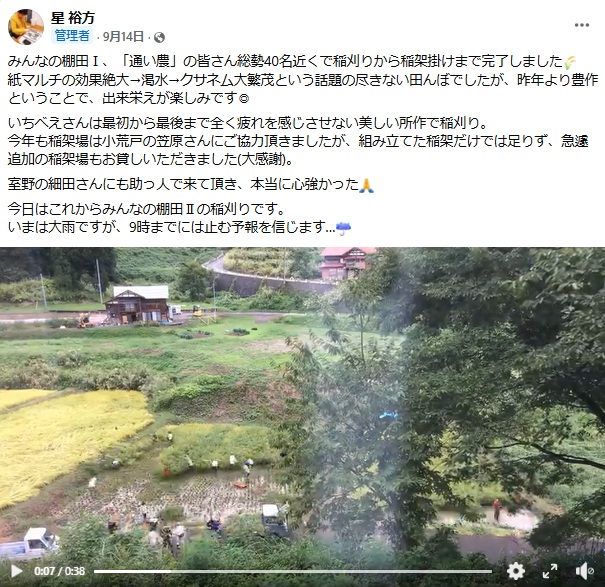Click the 管理者 admin badge
605x587 pixels.
point(72,36)
